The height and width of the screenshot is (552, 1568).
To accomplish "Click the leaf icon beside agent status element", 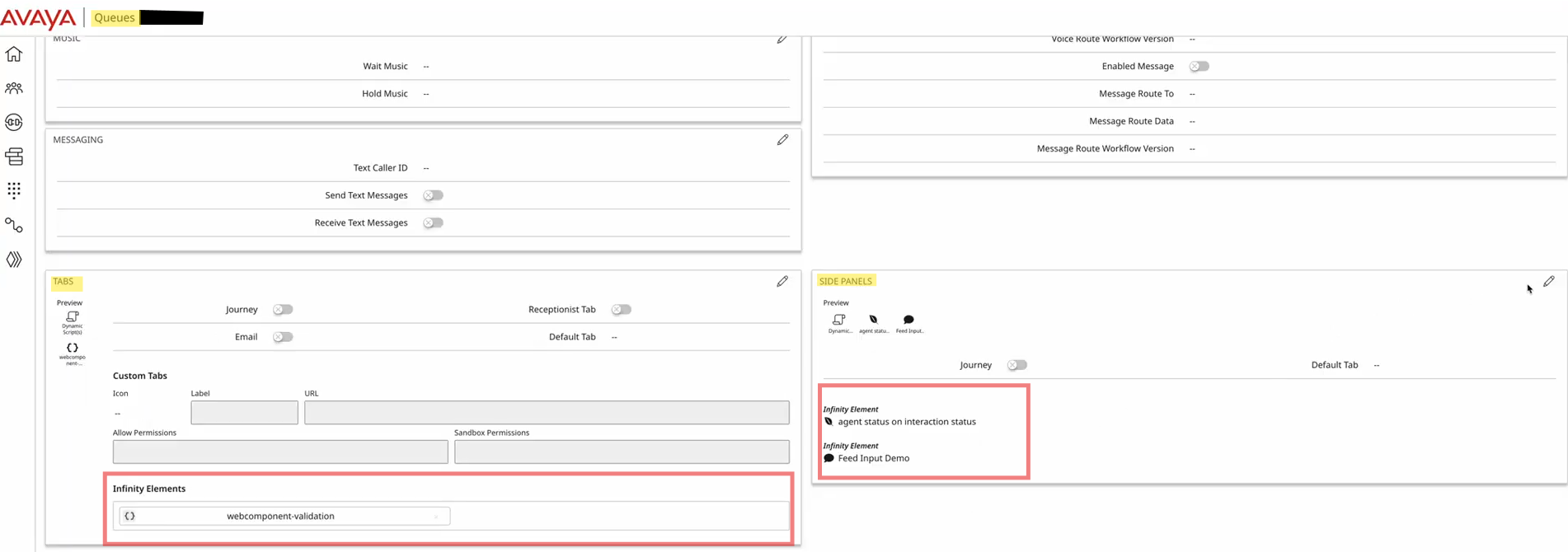I will point(829,422).
